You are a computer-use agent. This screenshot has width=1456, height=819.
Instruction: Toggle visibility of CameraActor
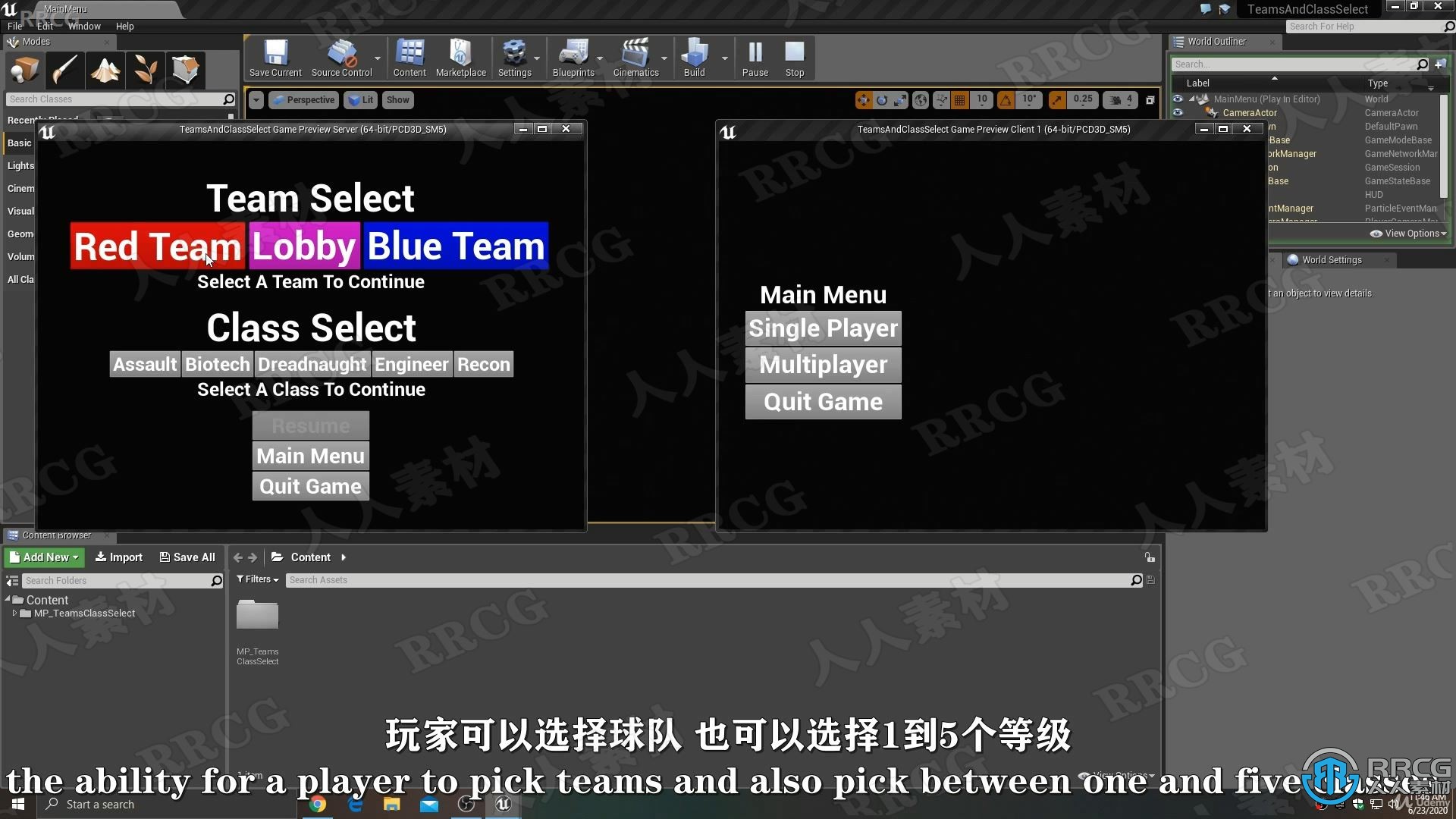(1180, 112)
